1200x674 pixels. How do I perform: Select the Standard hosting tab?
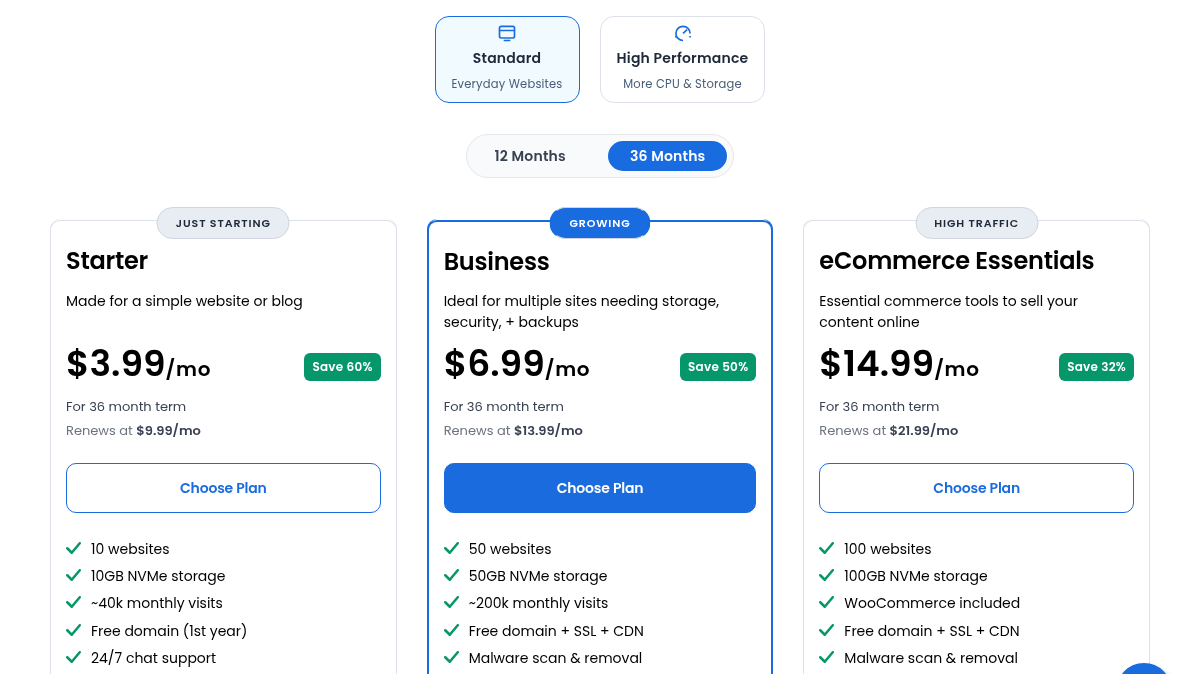point(507,59)
